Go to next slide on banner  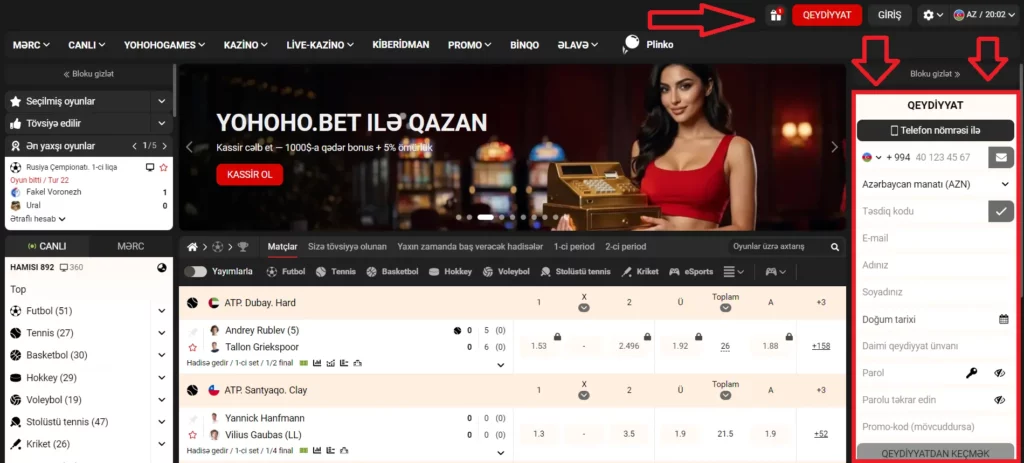(834, 147)
